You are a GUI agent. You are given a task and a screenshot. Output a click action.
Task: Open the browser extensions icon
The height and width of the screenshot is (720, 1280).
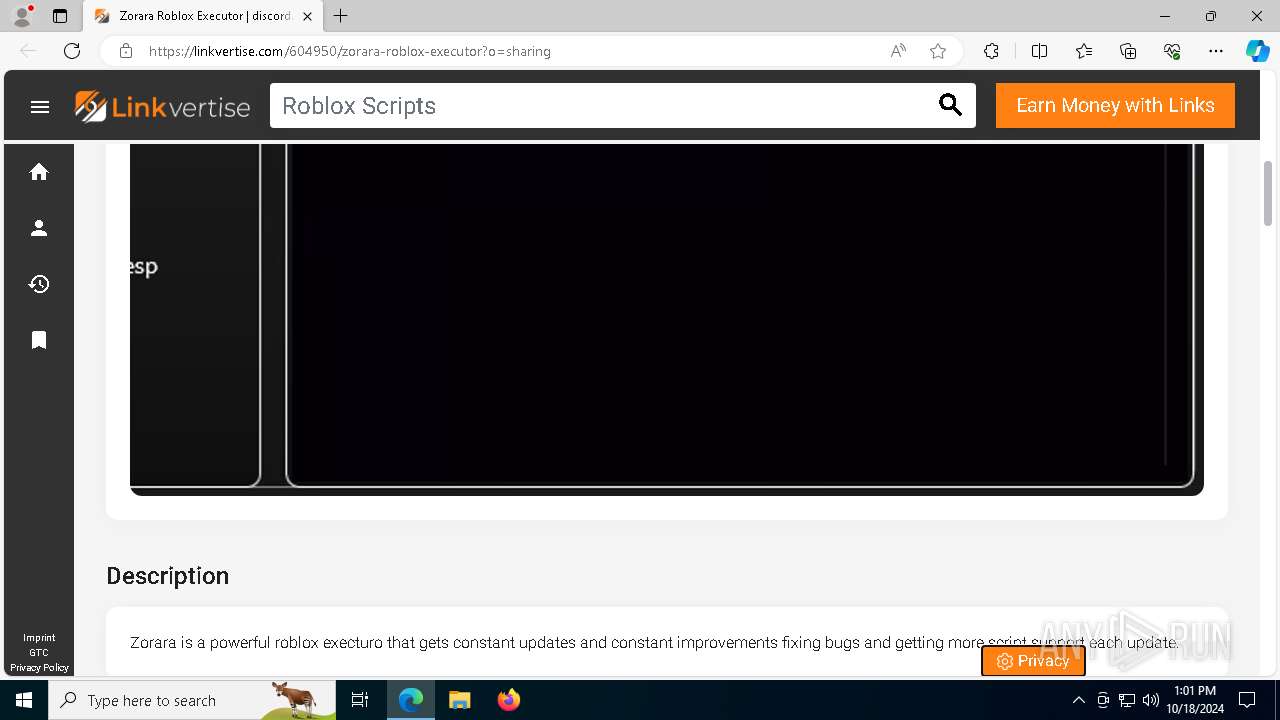991,51
